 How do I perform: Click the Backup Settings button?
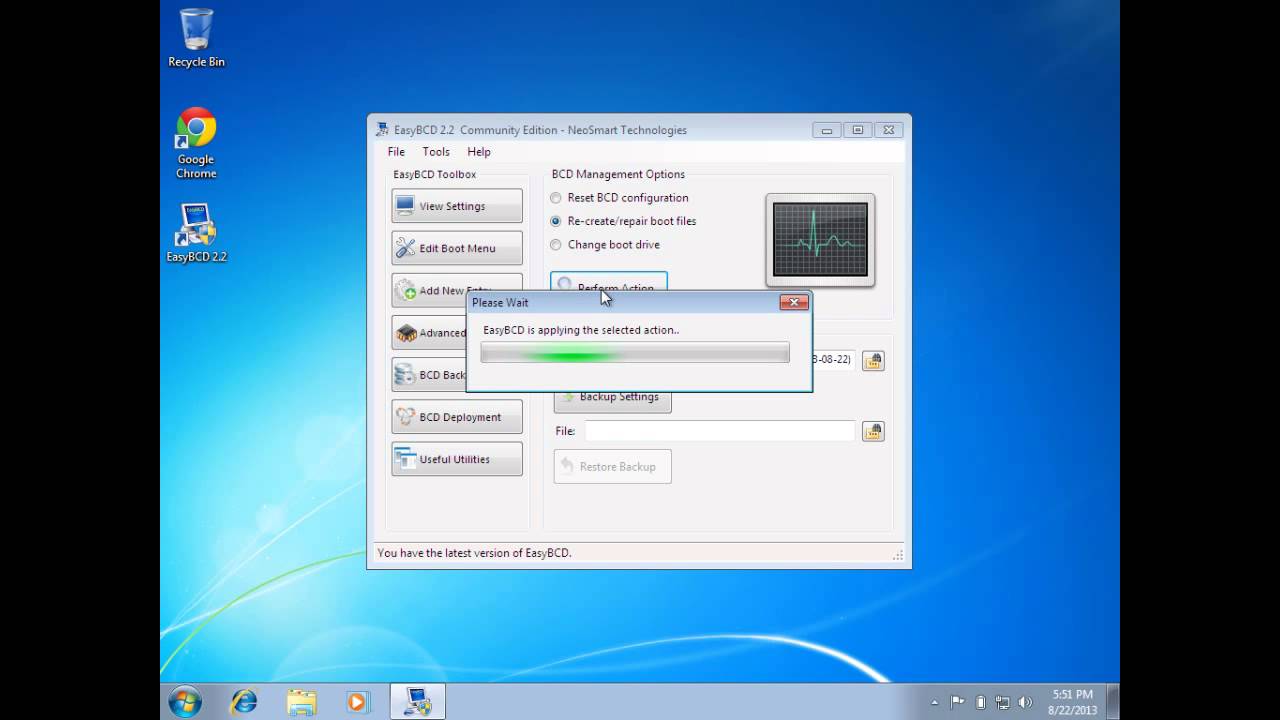613,401
